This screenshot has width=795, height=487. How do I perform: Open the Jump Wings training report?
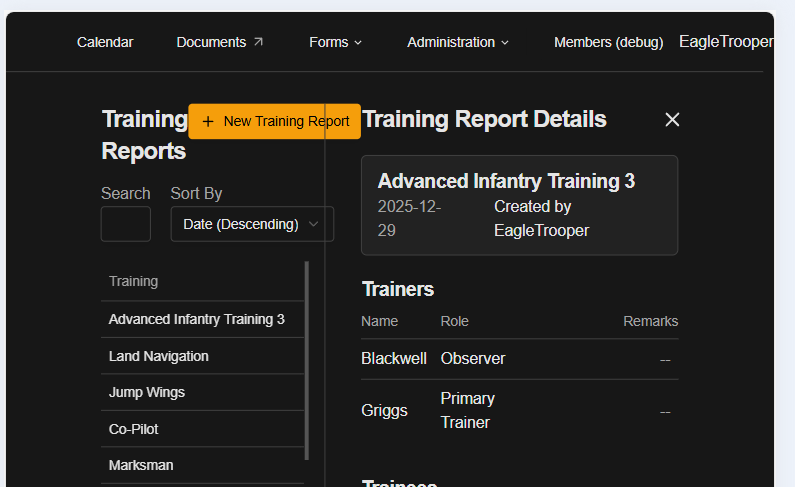[147, 392]
